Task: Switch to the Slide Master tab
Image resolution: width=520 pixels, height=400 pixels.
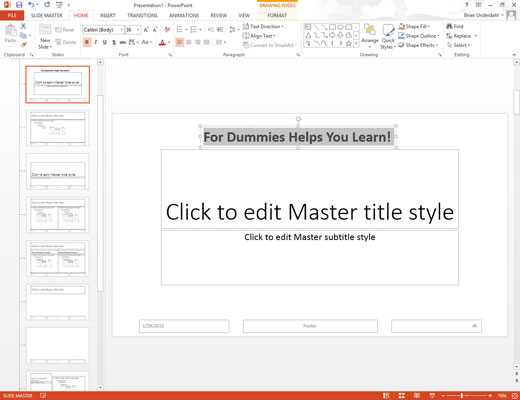Action: point(47,15)
